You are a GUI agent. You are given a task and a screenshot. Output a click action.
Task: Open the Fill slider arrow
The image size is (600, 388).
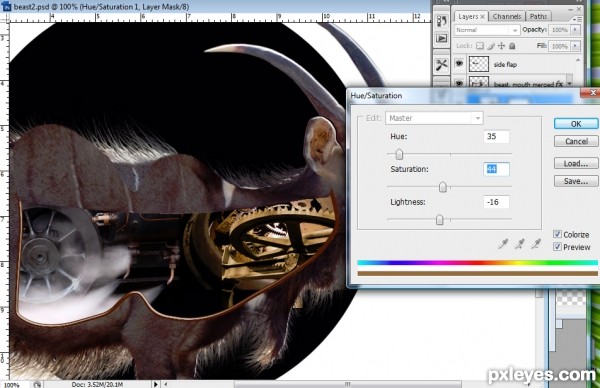pyautogui.click(x=575, y=46)
